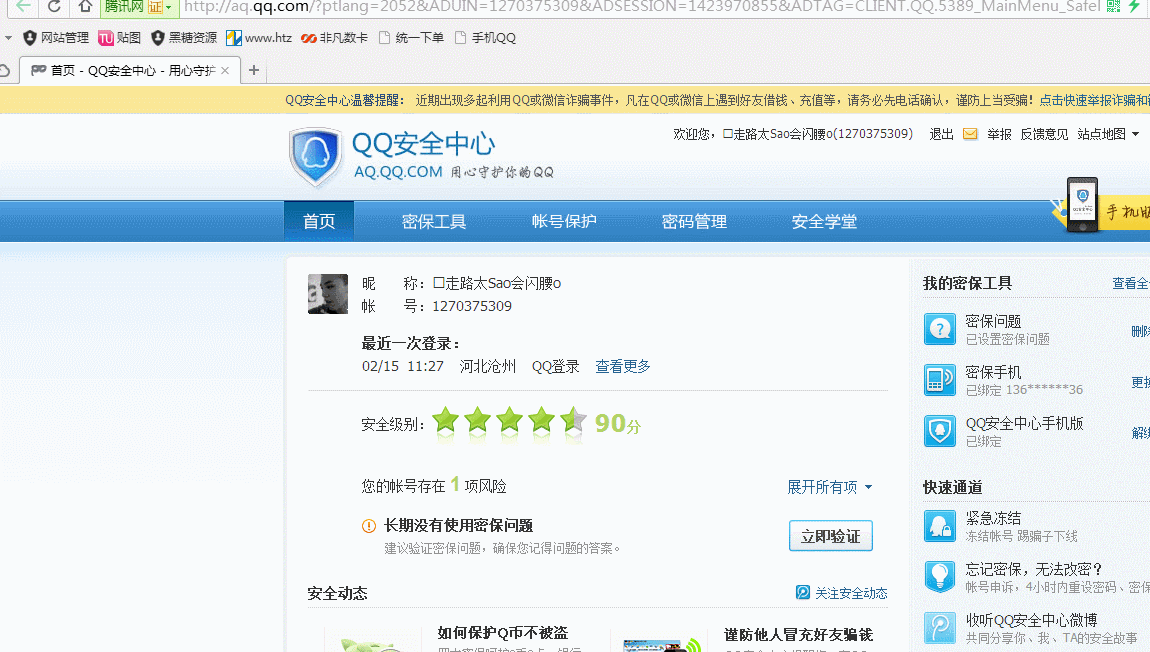
Task: Close the QQ安全中心 tab
Action: (225, 70)
